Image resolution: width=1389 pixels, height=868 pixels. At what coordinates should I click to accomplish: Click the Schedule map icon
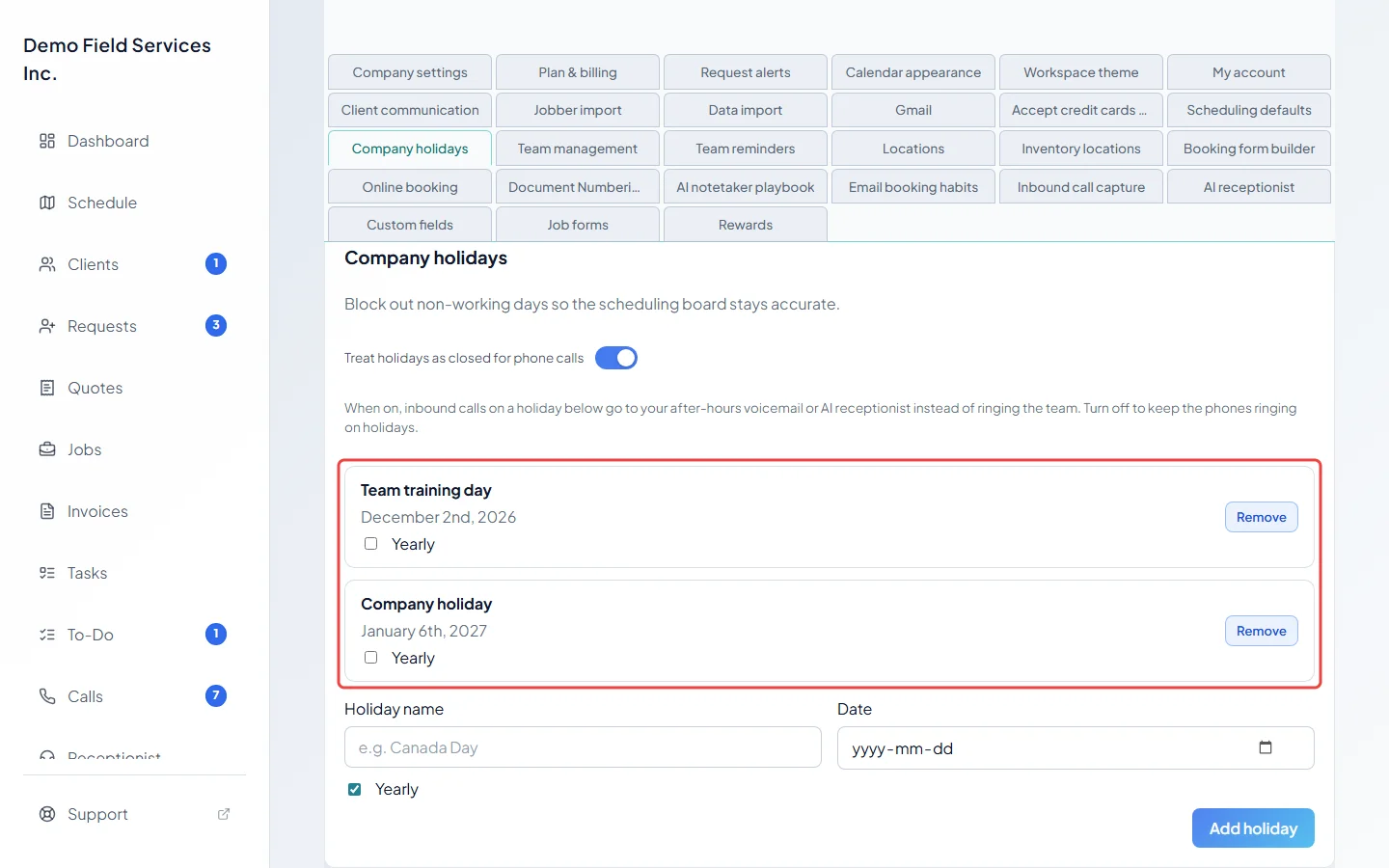click(x=47, y=203)
